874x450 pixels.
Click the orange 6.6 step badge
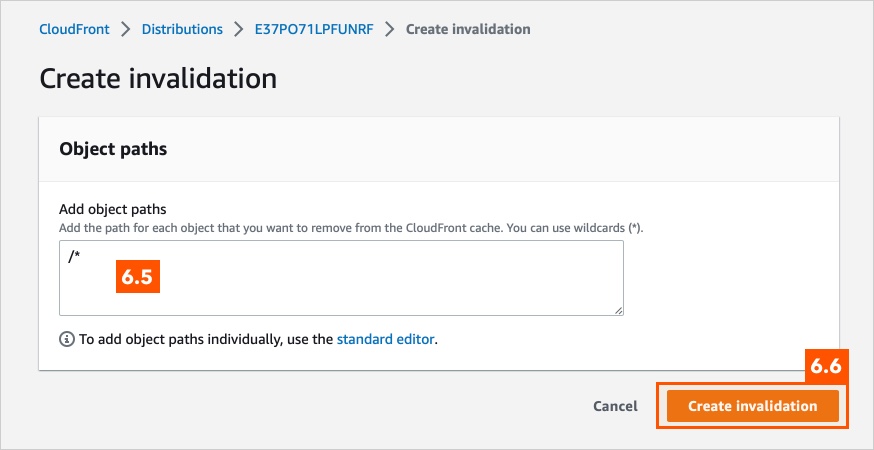[x=826, y=366]
